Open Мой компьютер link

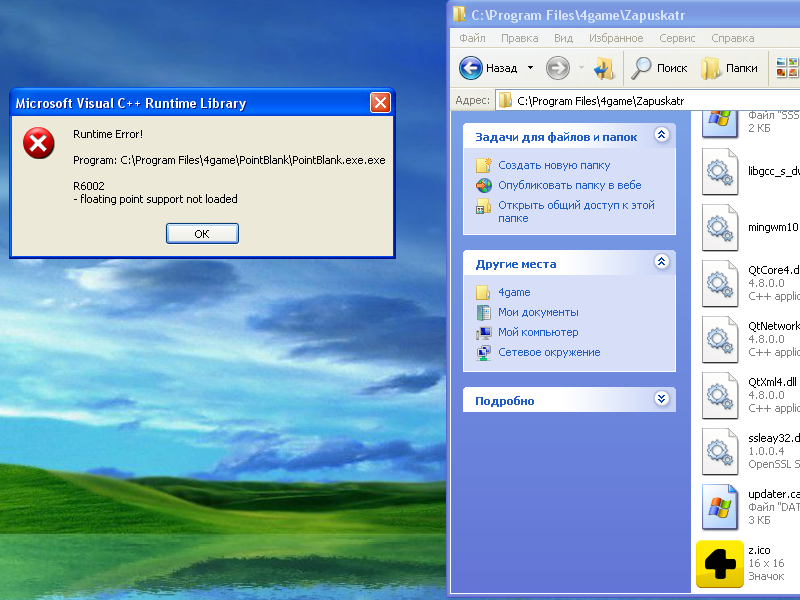point(538,332)
